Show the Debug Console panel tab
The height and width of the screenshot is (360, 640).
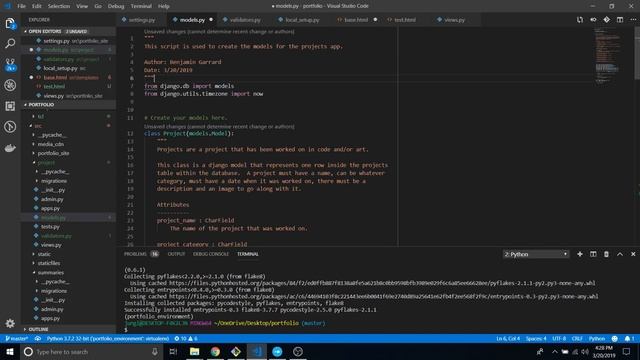tap(211, 254)
